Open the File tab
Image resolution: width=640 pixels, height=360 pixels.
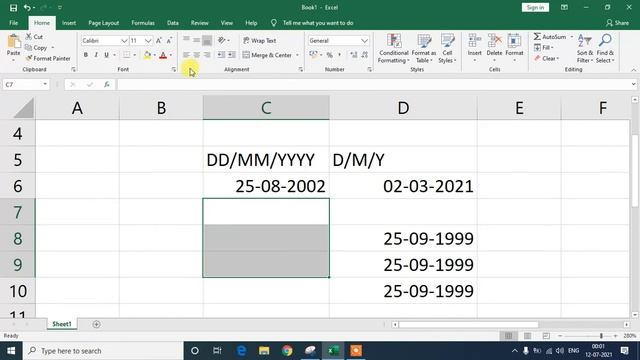coord(13,23)
